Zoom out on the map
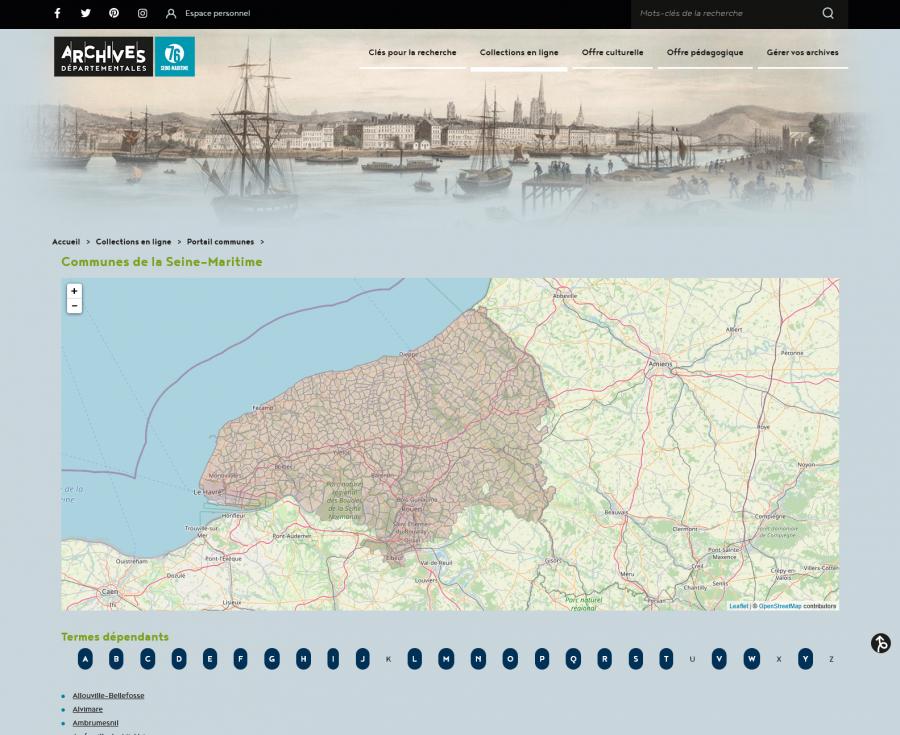 pyautogui.click(x=74, y=306)
